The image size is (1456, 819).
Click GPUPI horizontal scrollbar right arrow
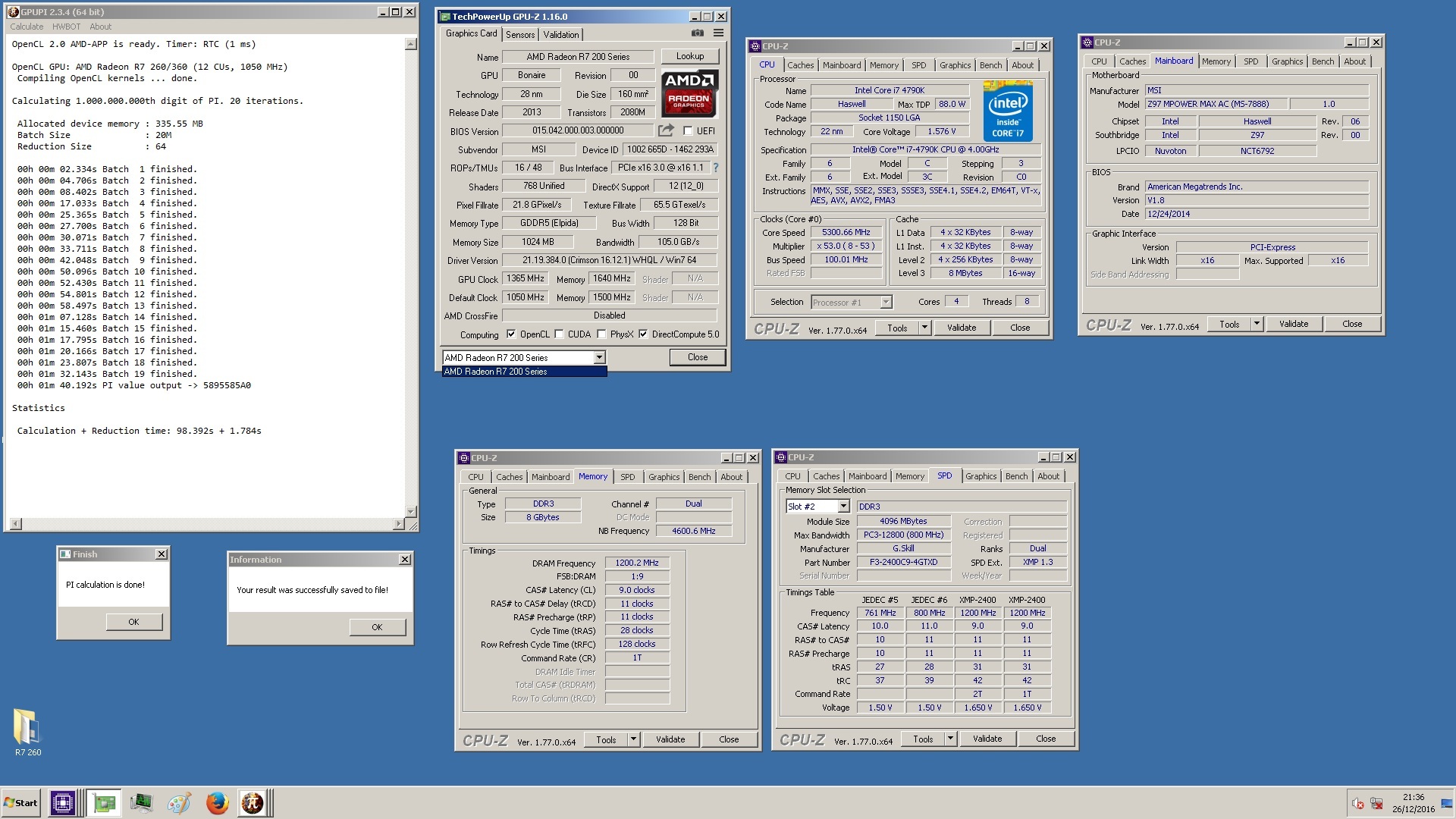coord(399,524)
